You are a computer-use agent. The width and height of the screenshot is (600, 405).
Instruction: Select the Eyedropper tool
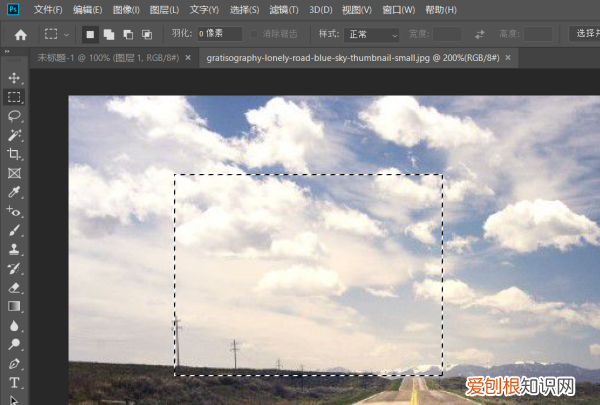point(14,192)
